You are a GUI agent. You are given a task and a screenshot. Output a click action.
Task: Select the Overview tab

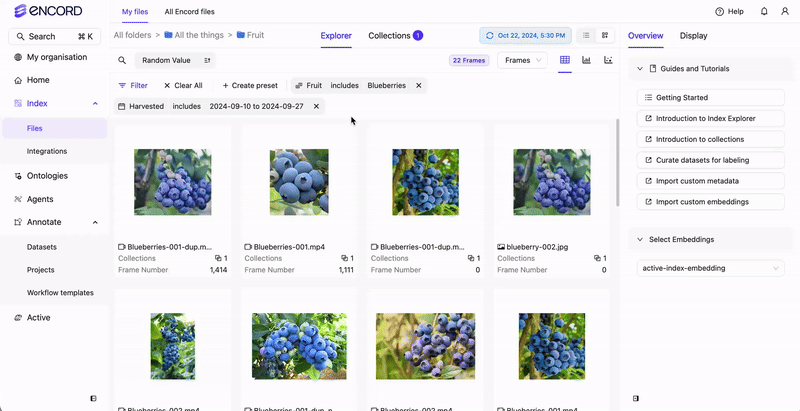(x=645, y=36)
